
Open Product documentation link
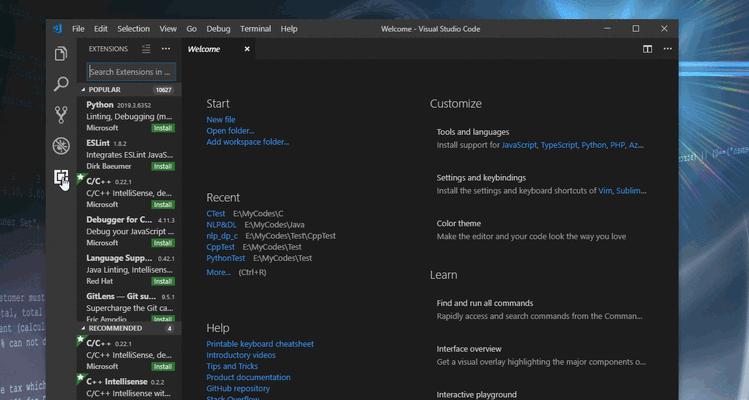(248, 378)
